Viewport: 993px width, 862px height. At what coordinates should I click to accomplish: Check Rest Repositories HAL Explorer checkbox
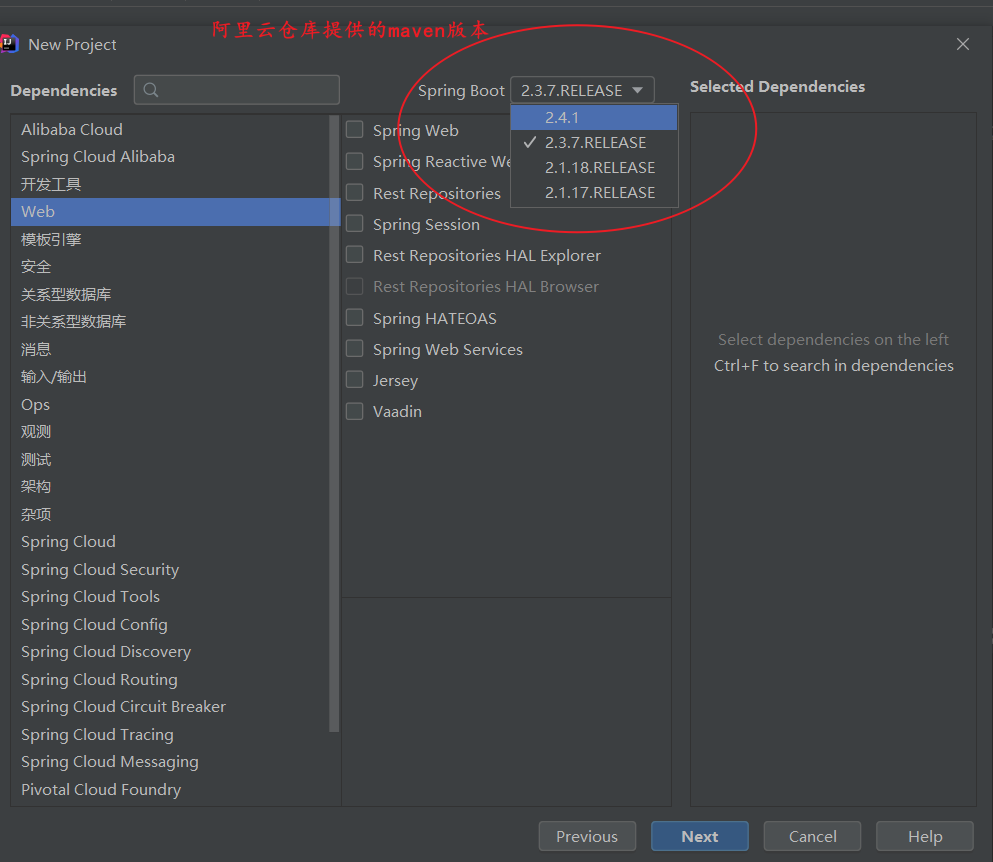tap(355, 255)
